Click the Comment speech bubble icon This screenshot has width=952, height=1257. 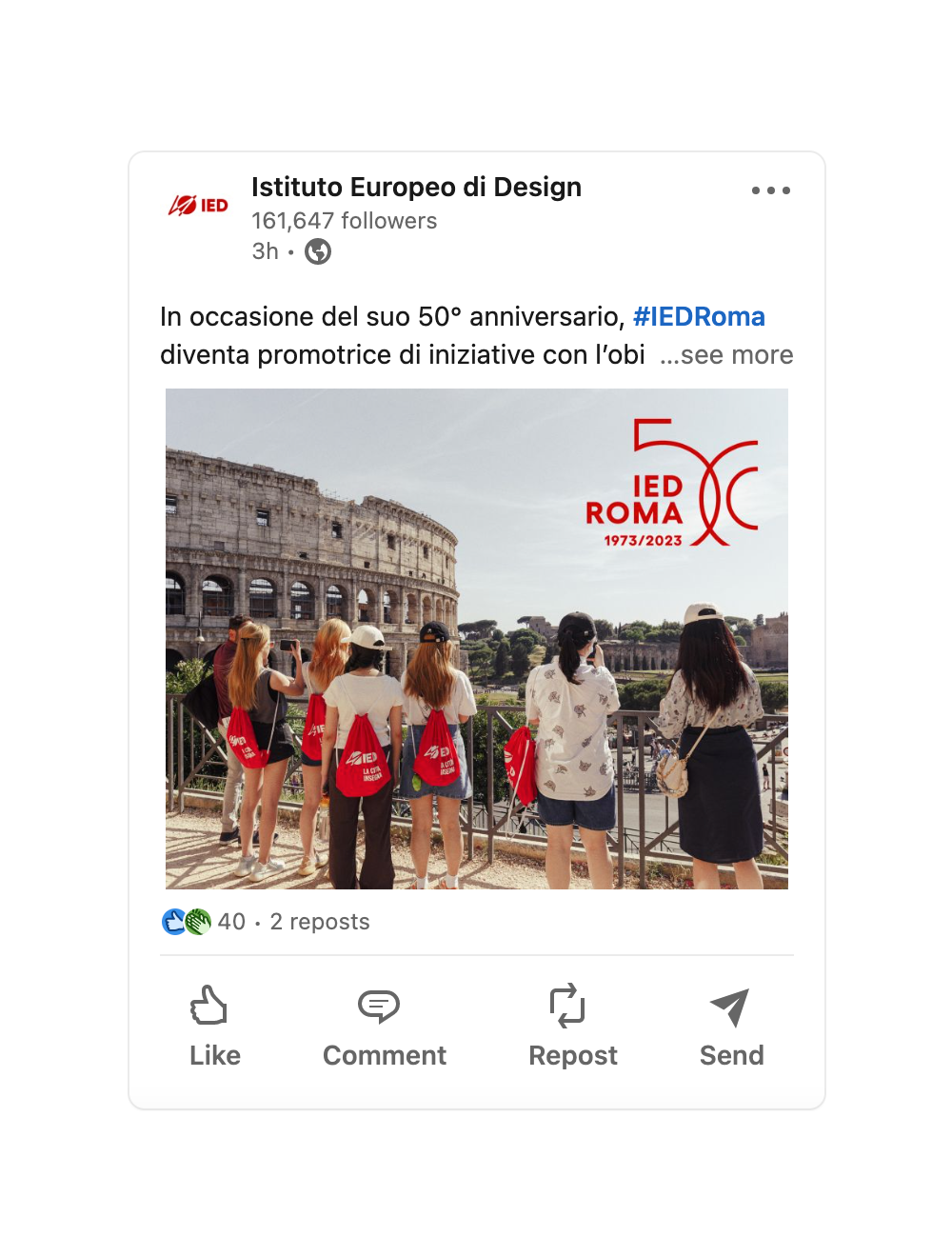coord(379,1006)
